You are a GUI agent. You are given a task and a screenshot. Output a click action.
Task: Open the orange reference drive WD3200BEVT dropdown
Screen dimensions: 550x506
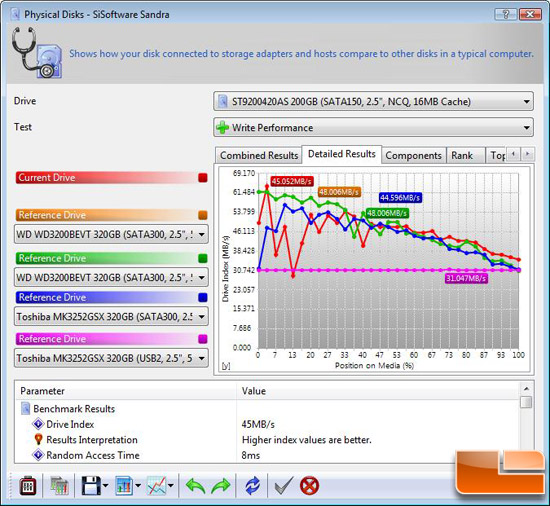click(111, 234)
